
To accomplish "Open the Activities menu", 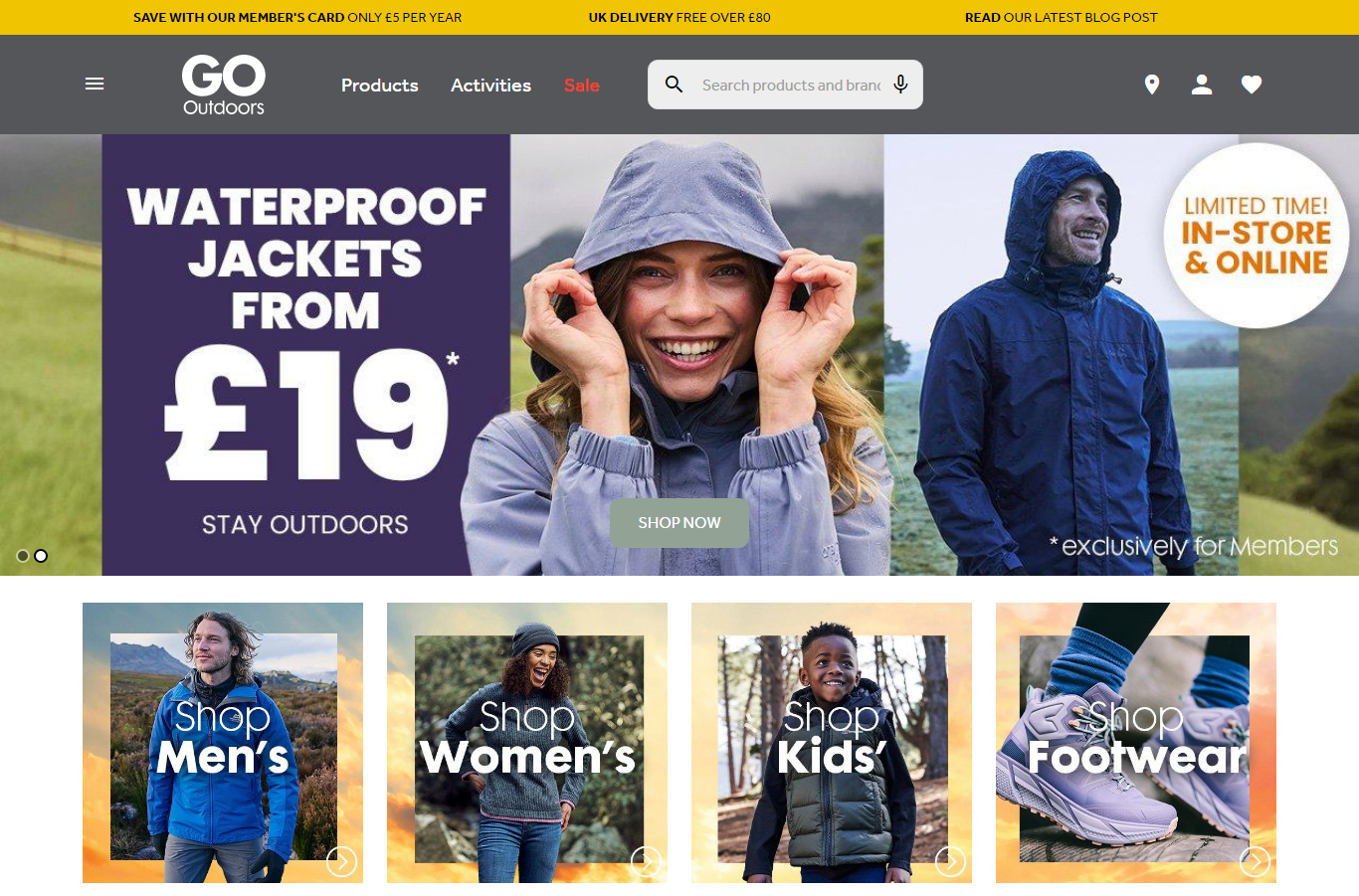I will tap(490, 86).
